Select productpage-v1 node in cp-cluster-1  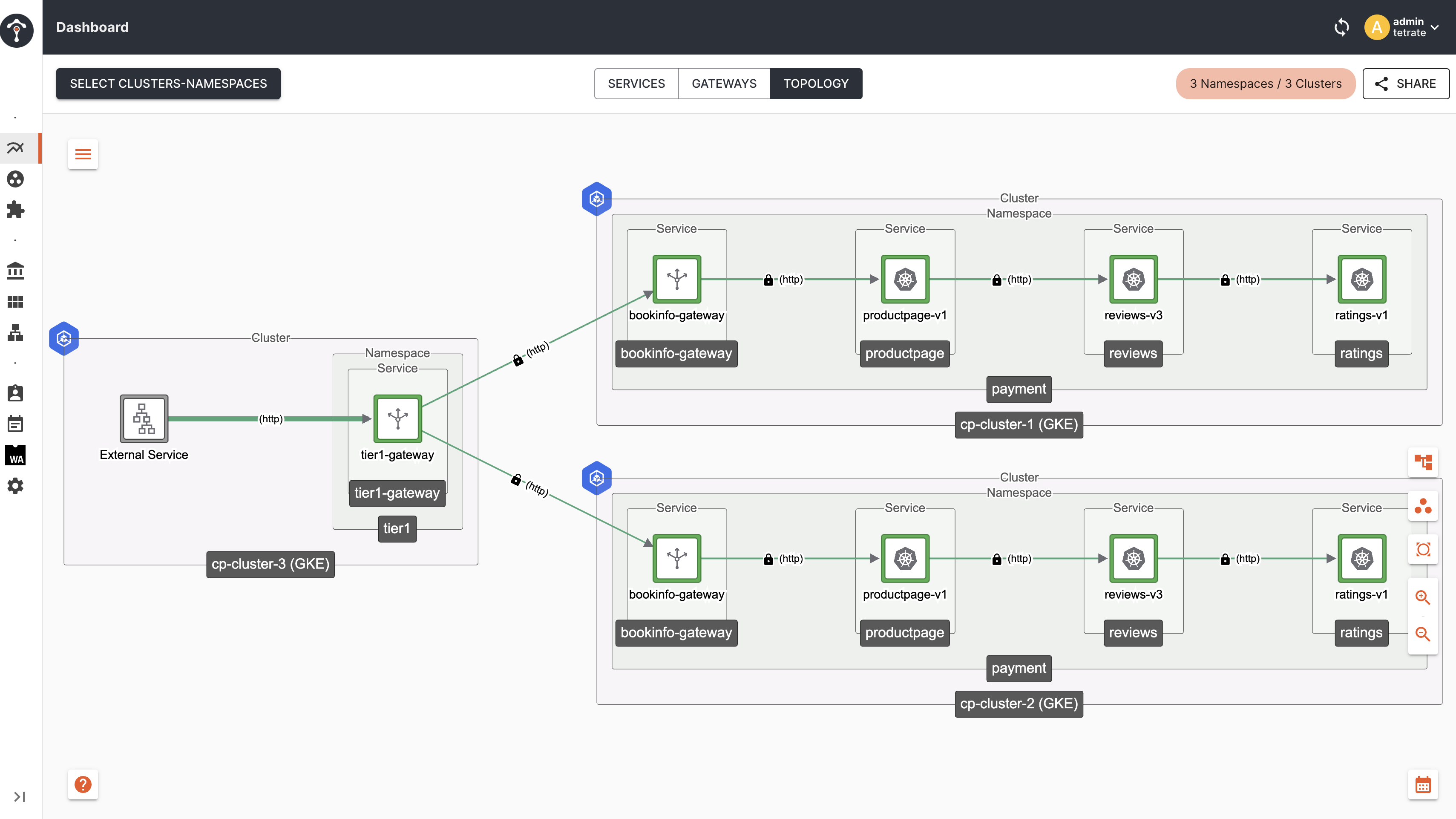(905, 279)
